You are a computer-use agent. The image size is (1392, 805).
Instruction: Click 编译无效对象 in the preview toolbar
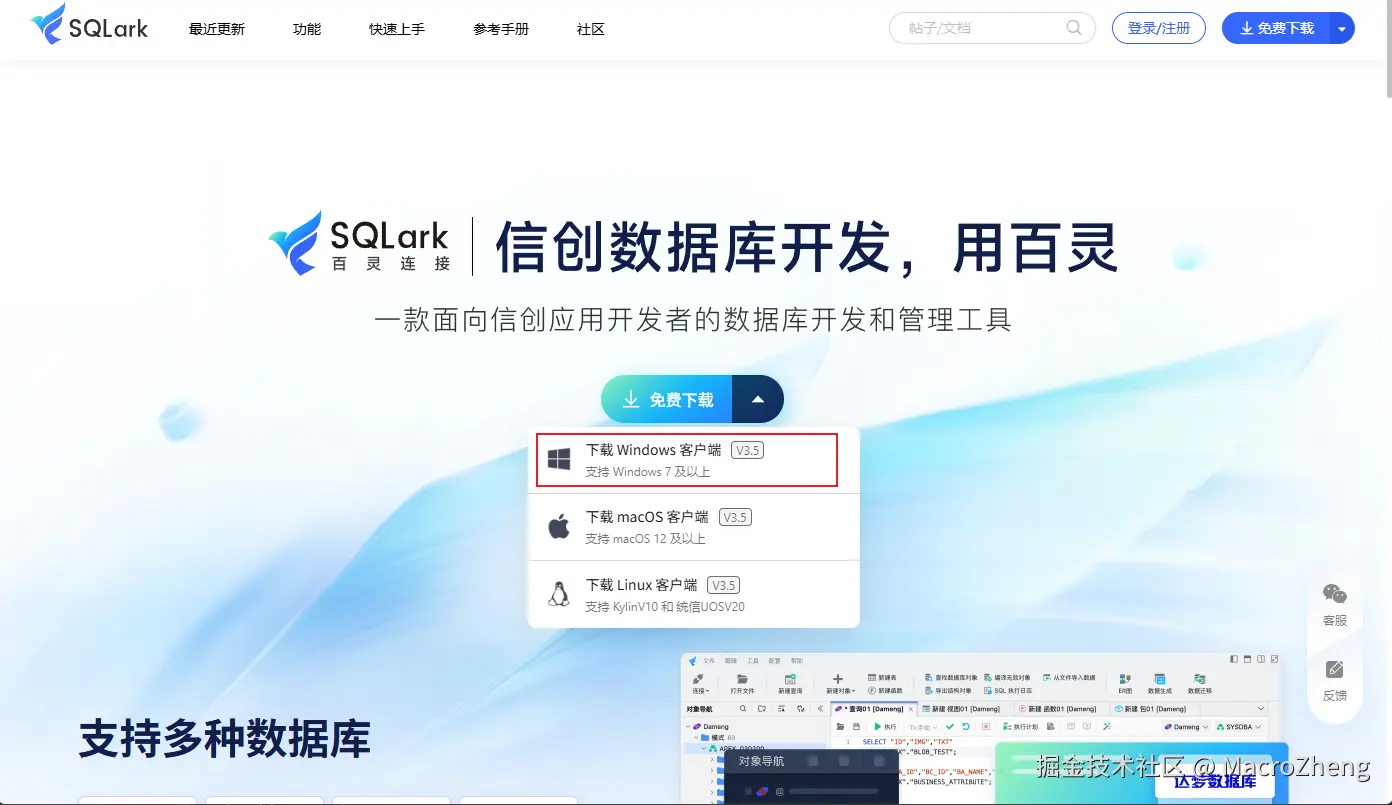[x=1007, y=677]
